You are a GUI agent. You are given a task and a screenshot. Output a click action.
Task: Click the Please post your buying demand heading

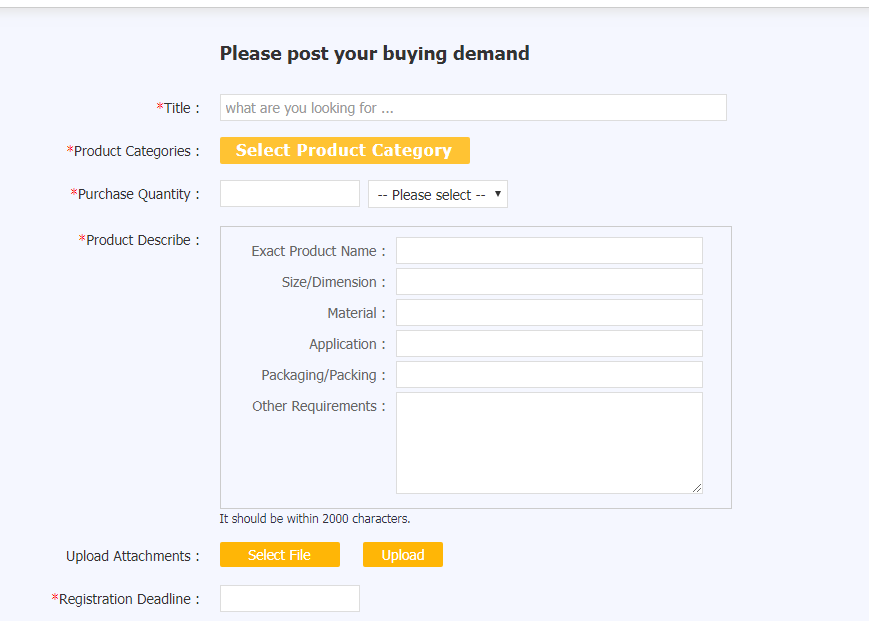375,54
